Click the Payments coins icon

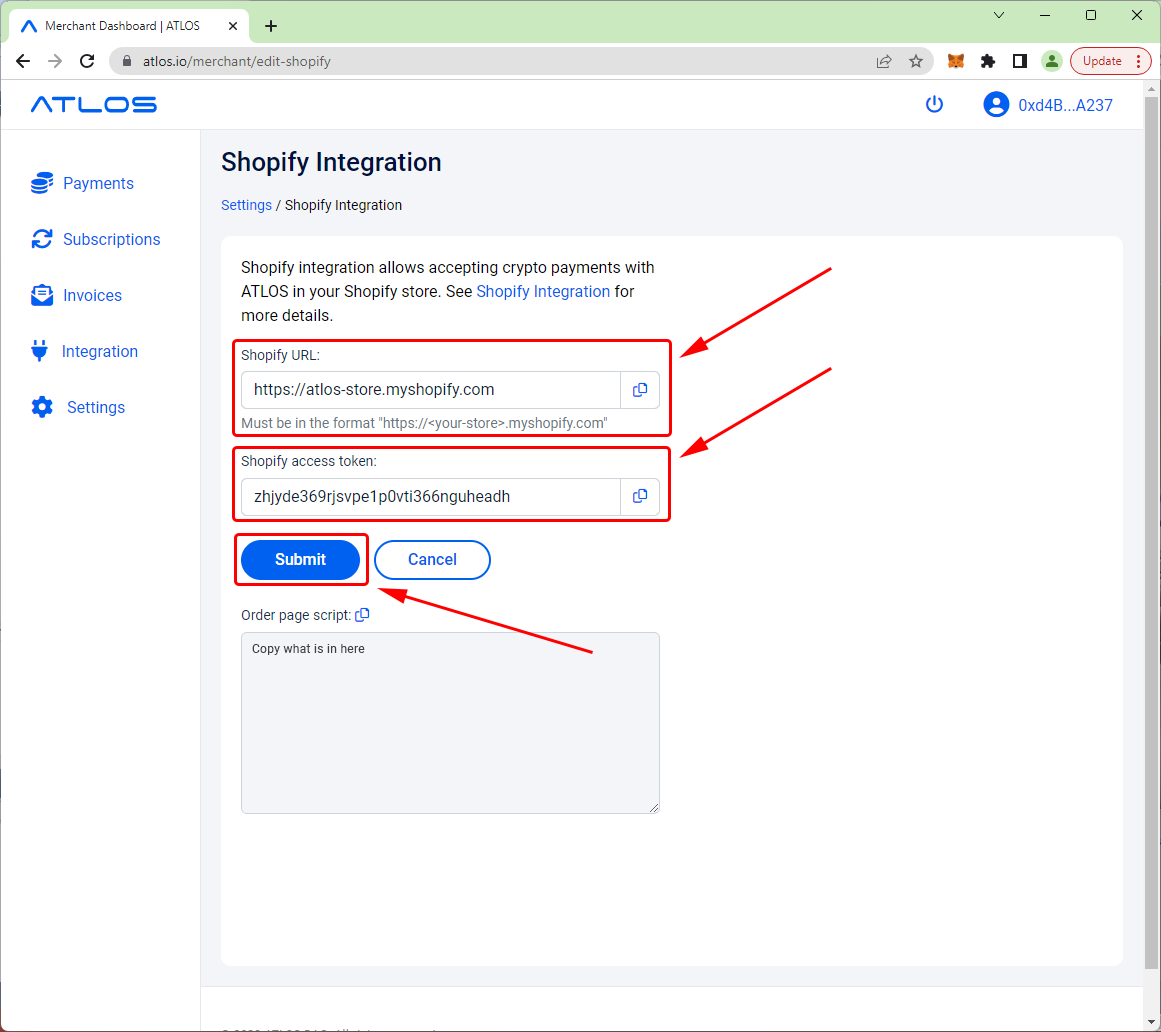tap(41, 183)
